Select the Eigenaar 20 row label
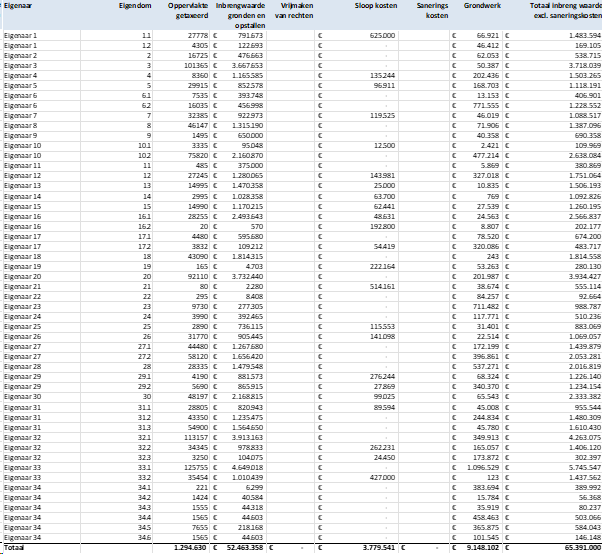This screenshot has width=602, height=554. pos(41,277)
